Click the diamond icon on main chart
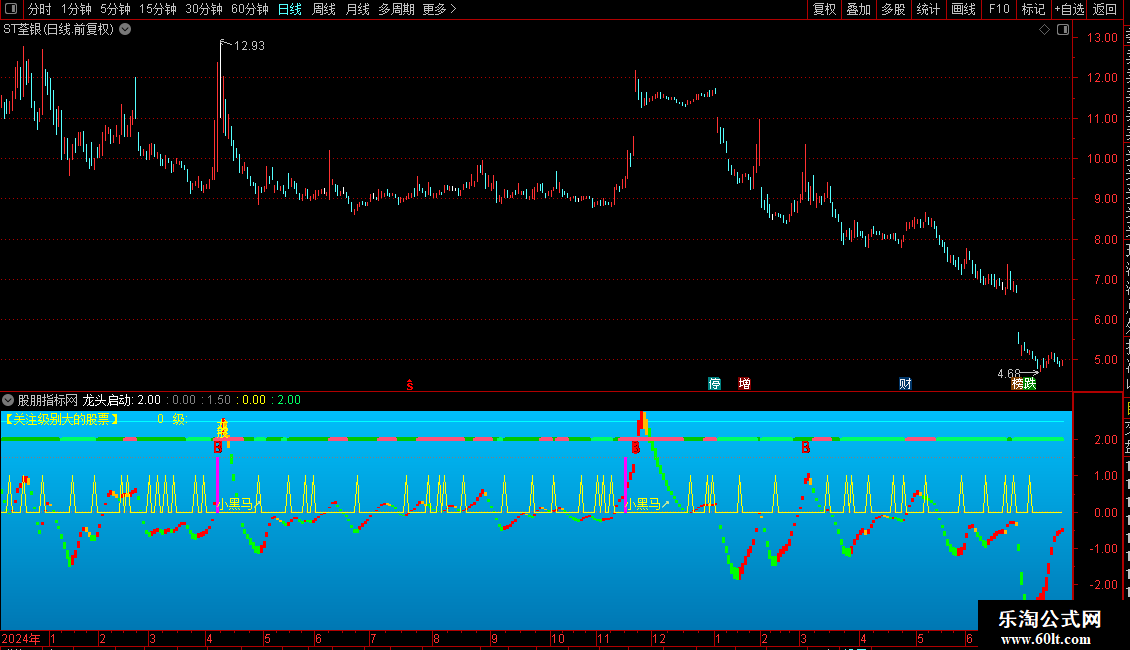 (1044, 30)
